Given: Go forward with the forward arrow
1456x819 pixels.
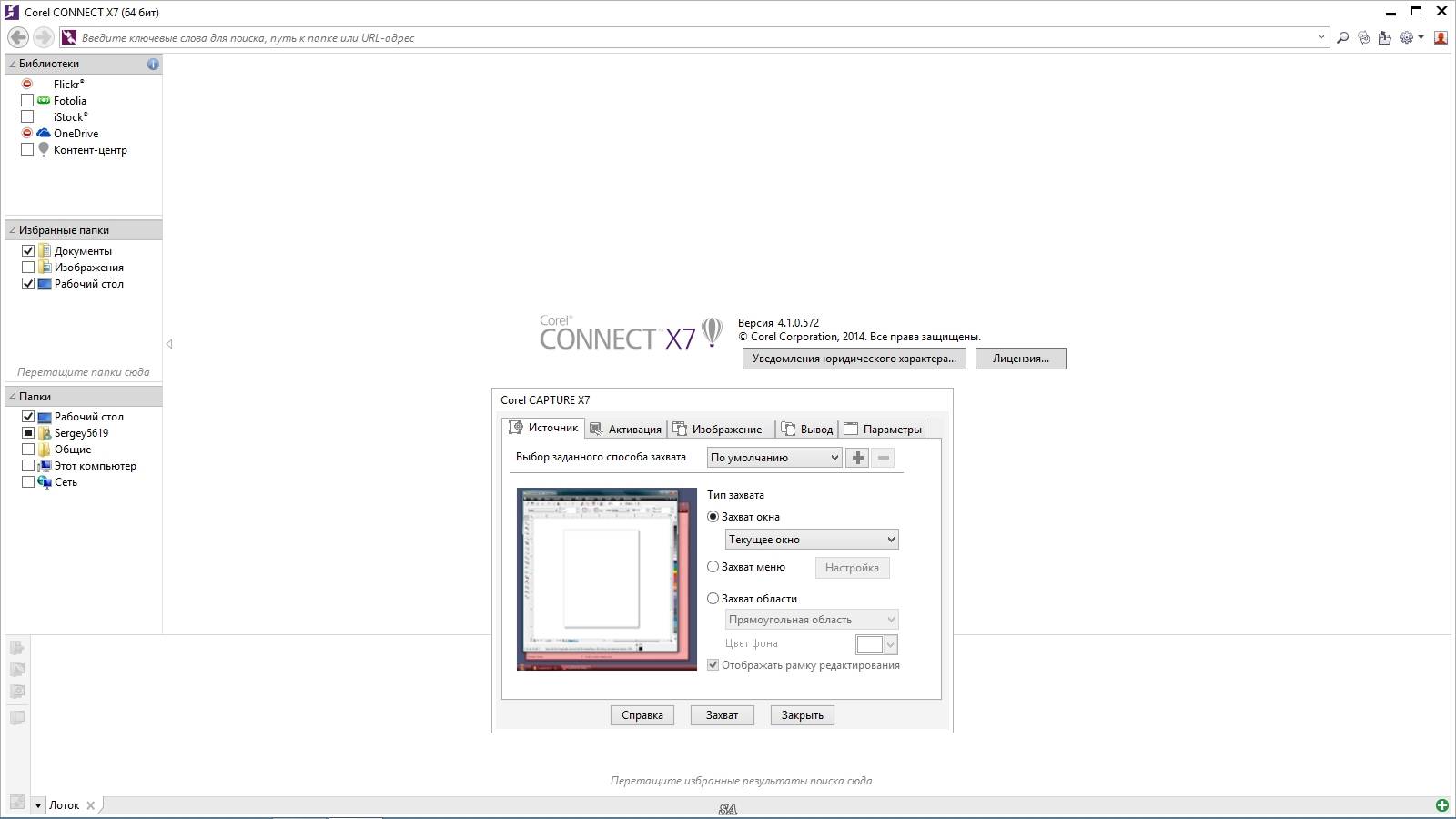Looking at the screenshot, I should [x=43, y=37].
